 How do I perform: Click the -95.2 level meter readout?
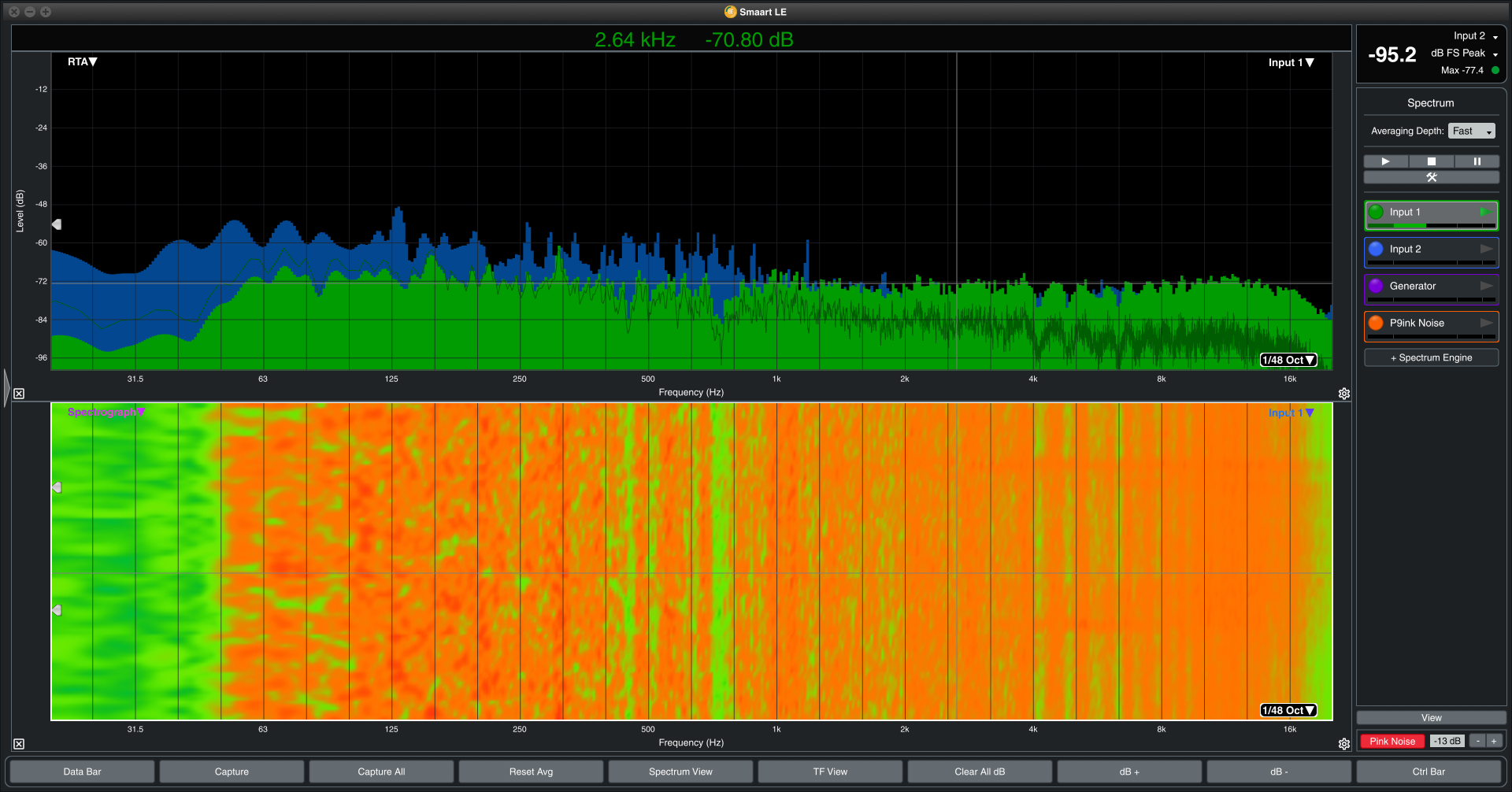point(1392,55)
